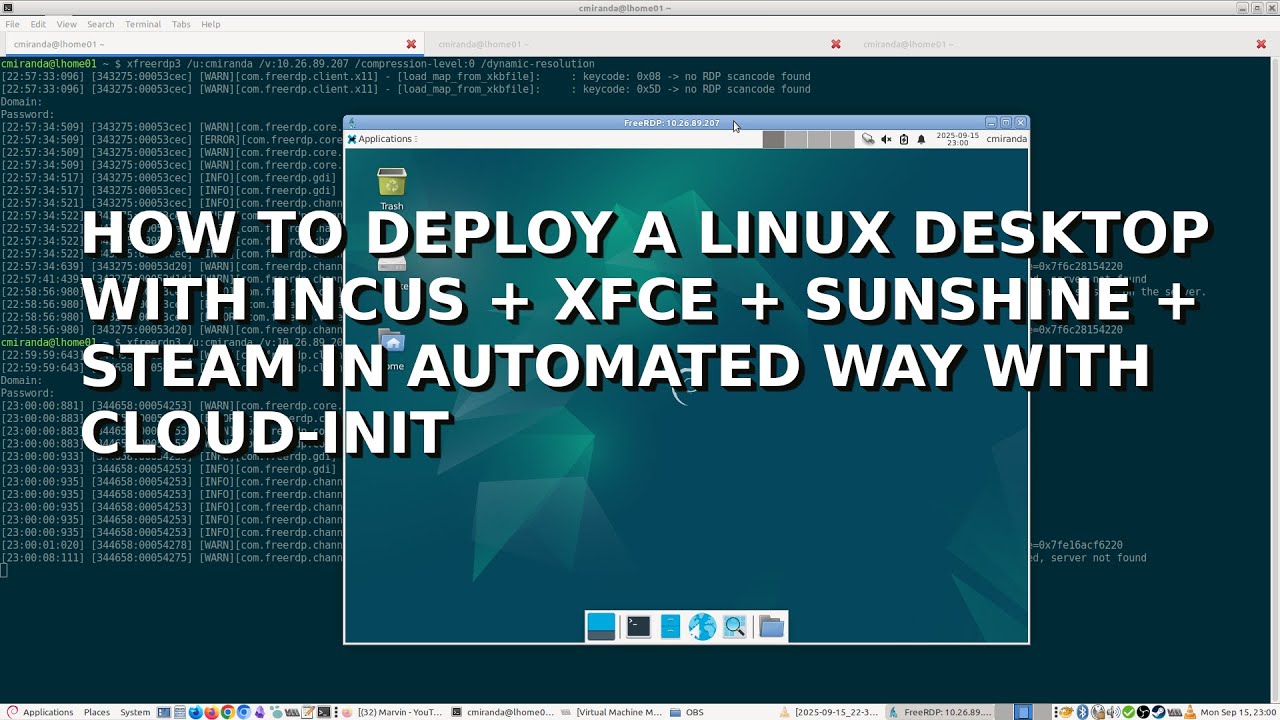Open cmiranda user menu in XFCE panel

coord(1005,139)
